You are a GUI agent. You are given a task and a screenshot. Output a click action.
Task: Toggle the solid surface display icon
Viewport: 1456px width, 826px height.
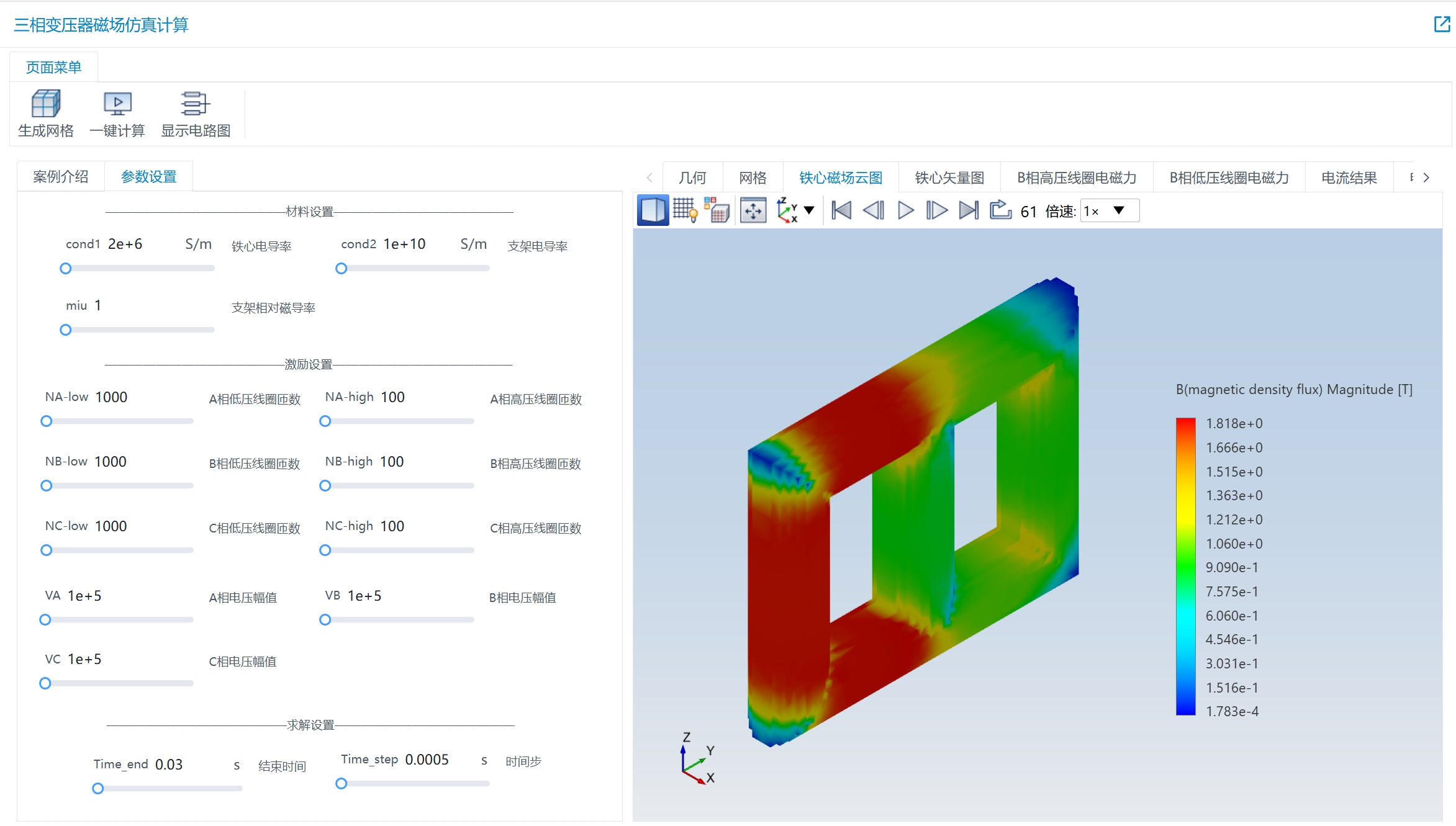coord(653,210)
